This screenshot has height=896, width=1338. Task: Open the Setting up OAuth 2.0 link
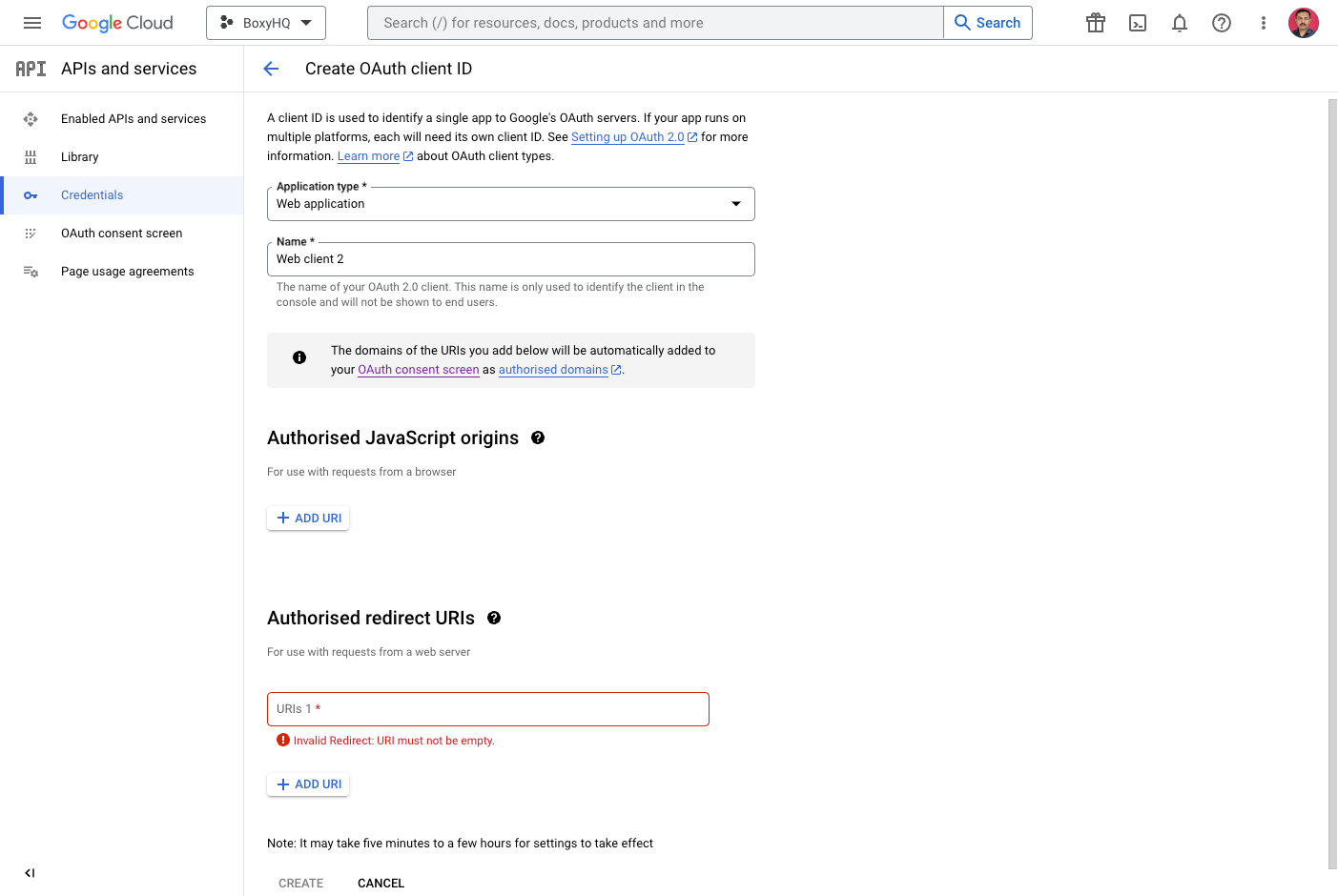pyautogui.click(x=628, y=136)
